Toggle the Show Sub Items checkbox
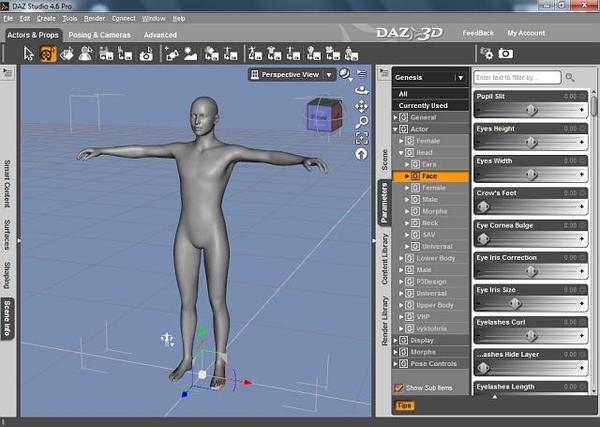The width and height of the screenshot is (600, 427). point(399,388)
